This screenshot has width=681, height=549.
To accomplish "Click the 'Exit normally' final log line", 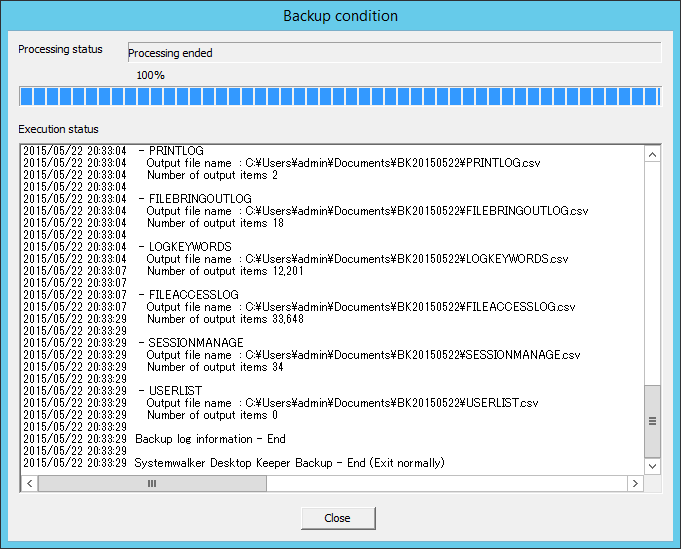I will 290,463.
